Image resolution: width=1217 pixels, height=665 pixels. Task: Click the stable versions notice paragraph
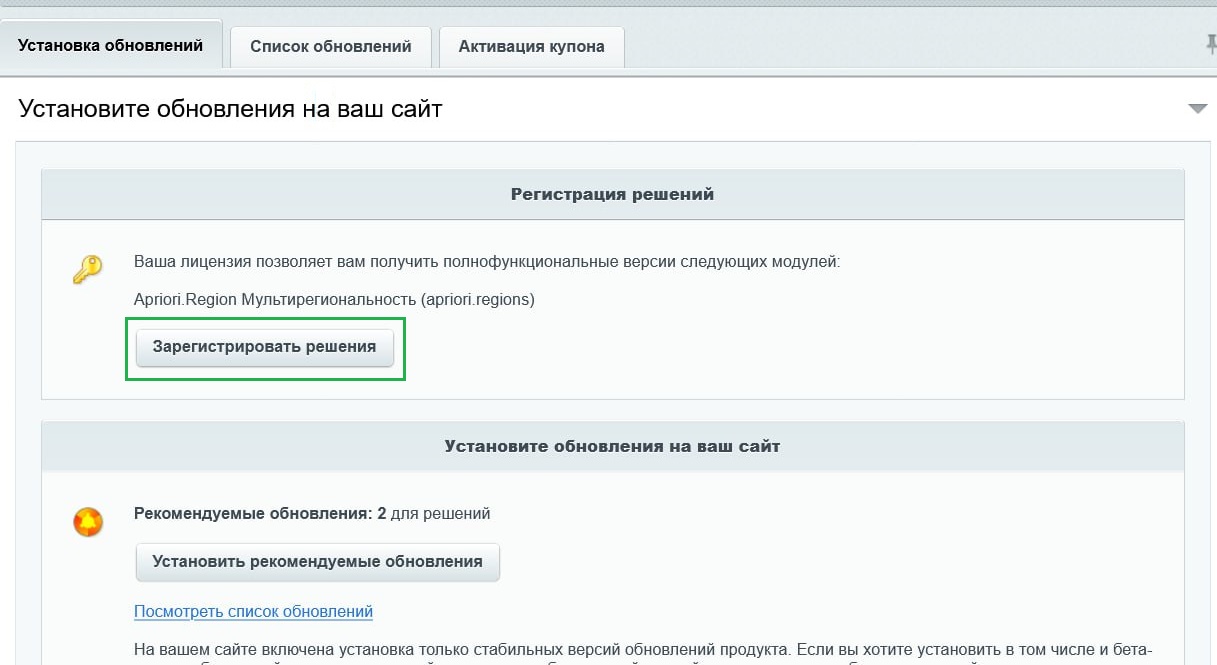point(643,650)
